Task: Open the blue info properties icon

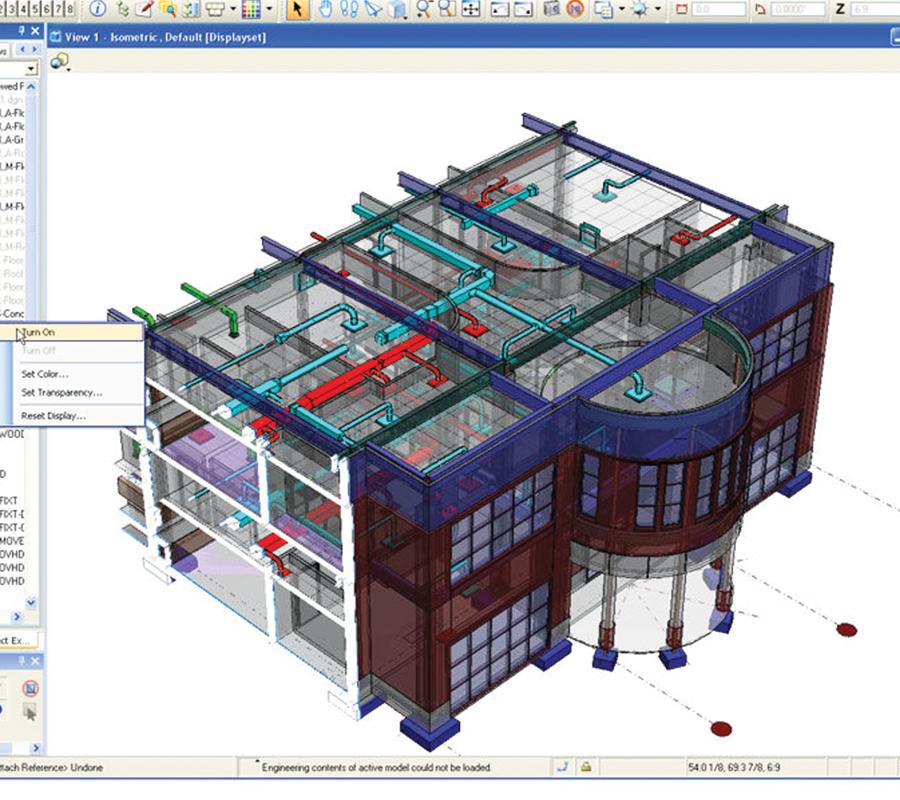Action: pyautogui.click(x=98, y=9)
